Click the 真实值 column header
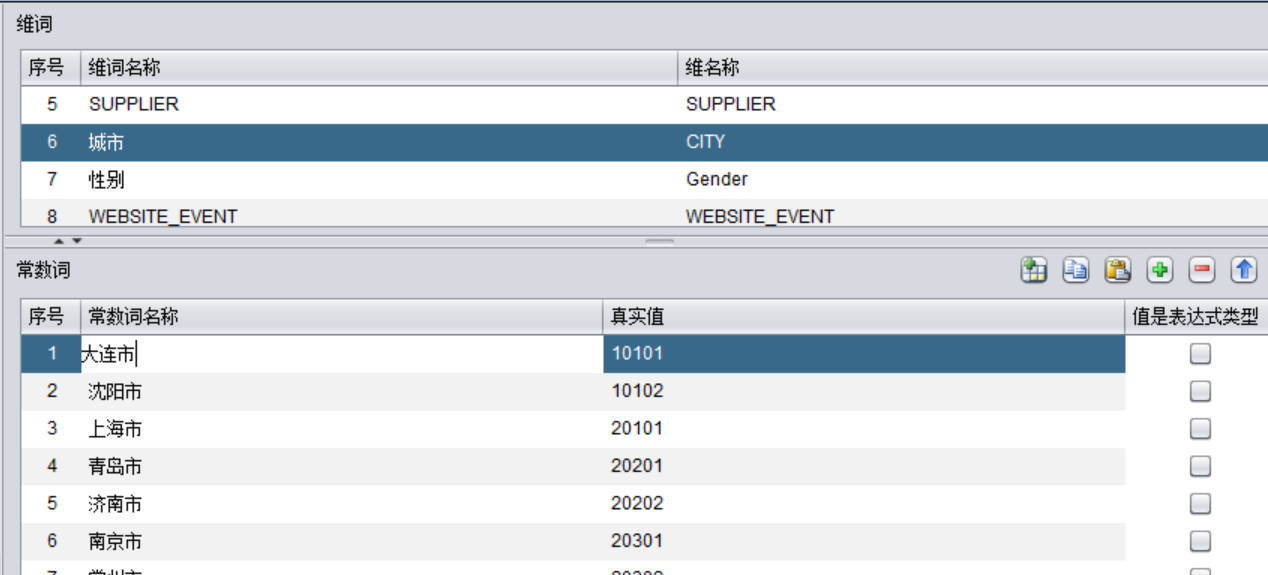This screenshot has width=1268, height=575. 862,317
